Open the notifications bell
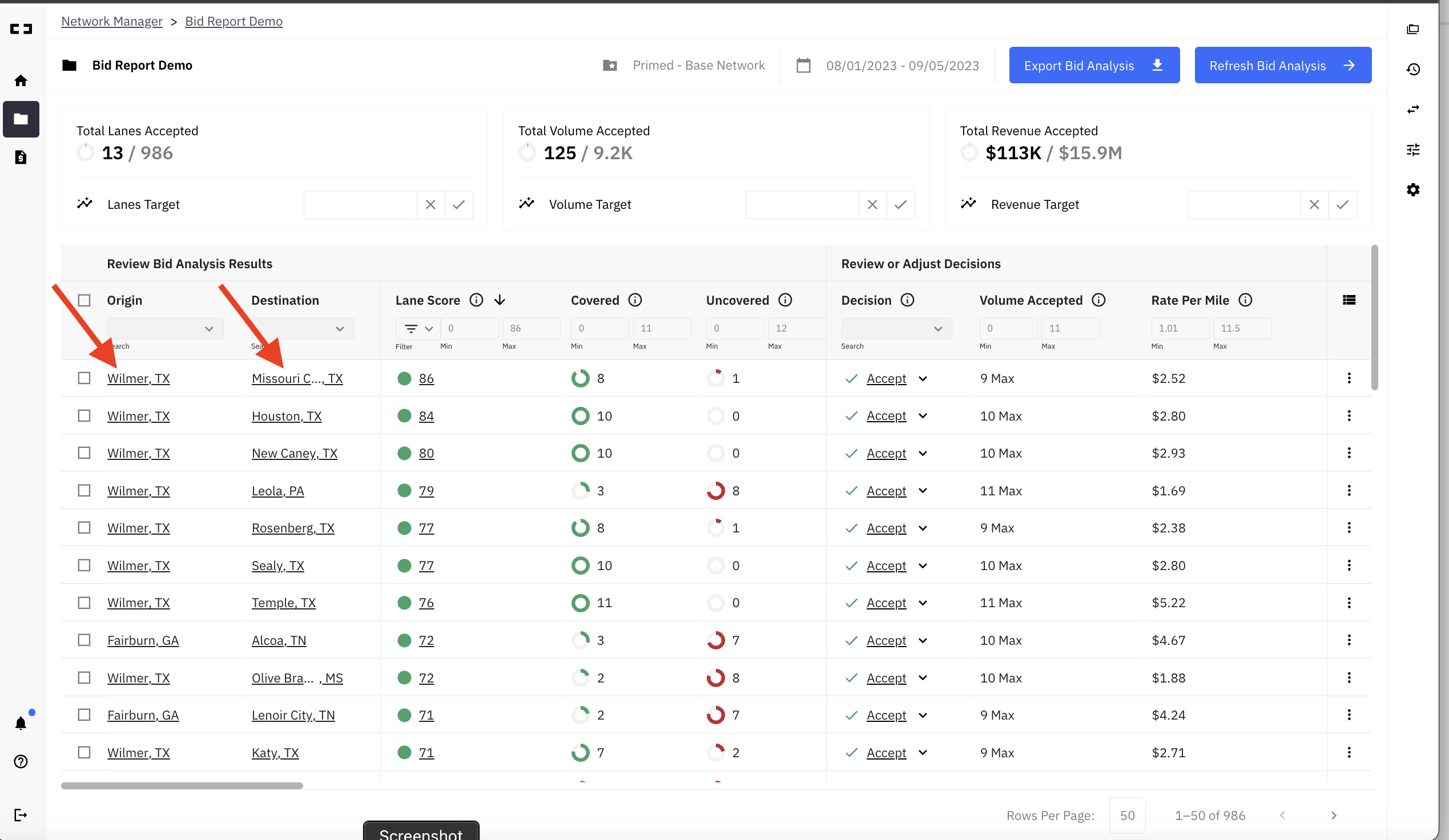1449x840 pixels. click(21, 724)
